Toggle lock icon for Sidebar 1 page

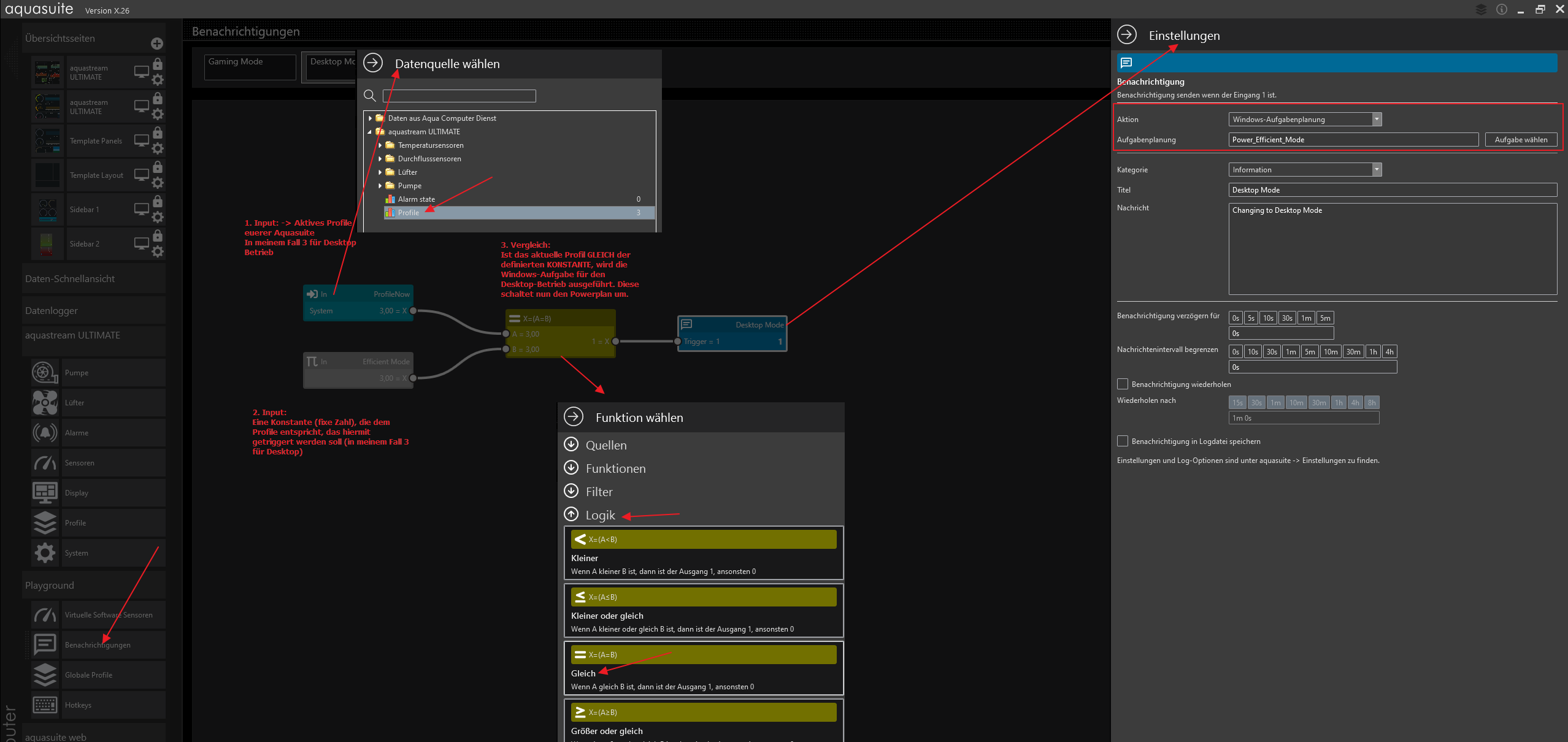coord(158,202)
